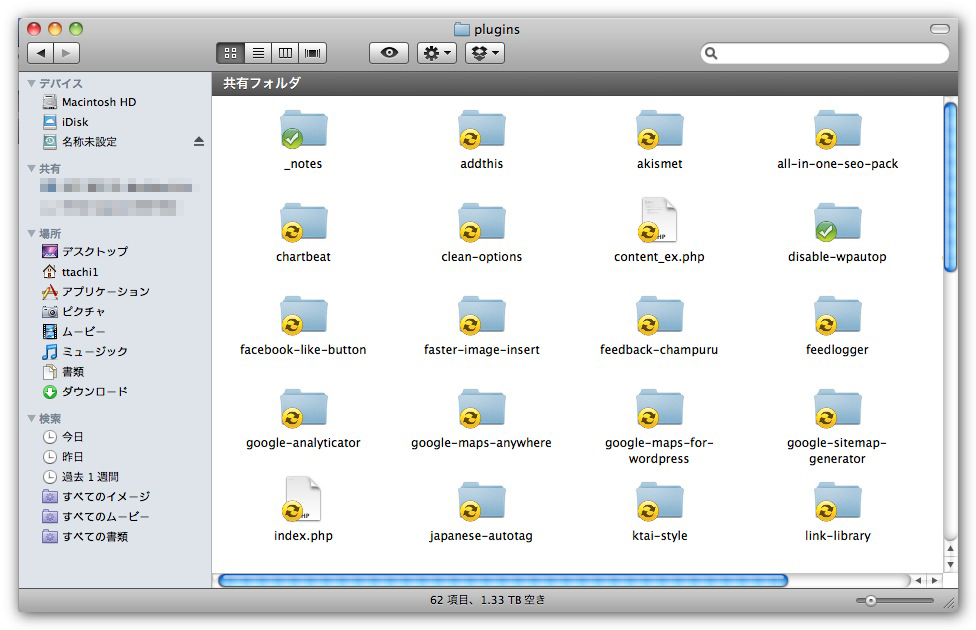Open the google-analyticator folder
976x630 pixels.
coord(303,409)
